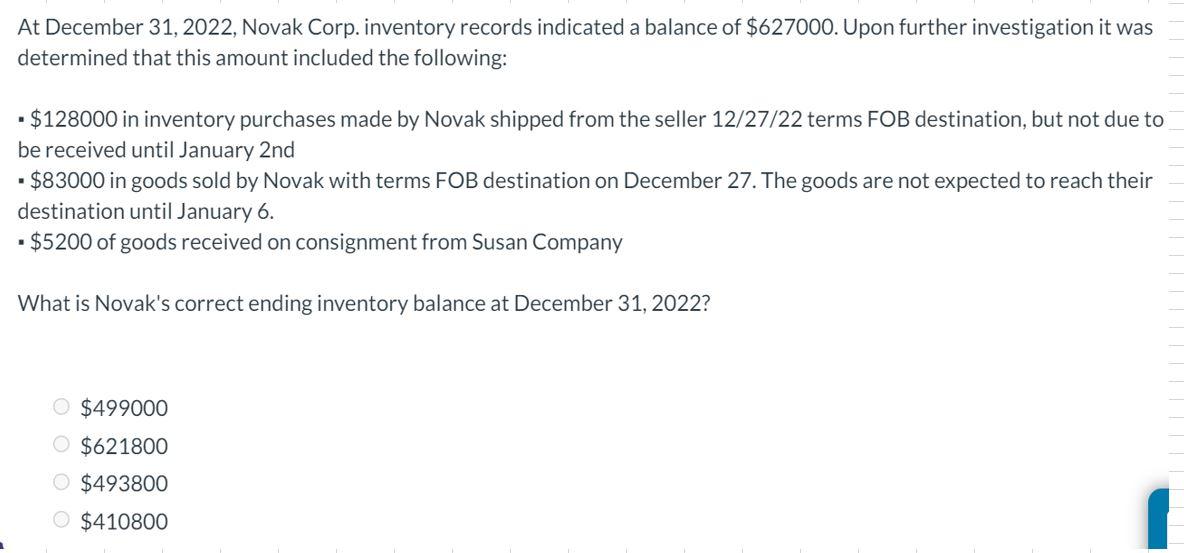This screenshot has height=553, width=1184.
Task: Select the $499000 radio button
Action: click(62, 408)
